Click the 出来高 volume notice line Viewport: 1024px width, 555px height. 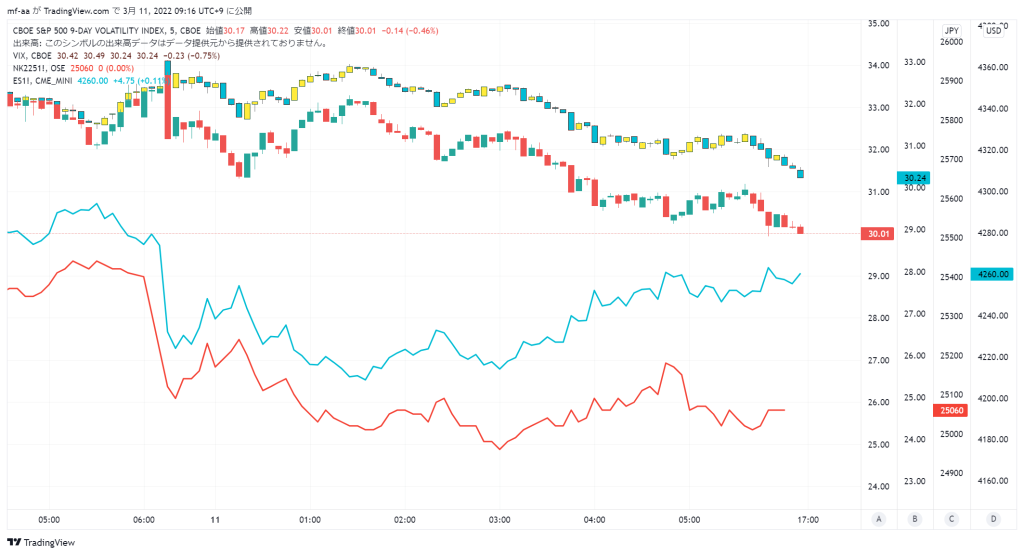(x=170, y=43)
